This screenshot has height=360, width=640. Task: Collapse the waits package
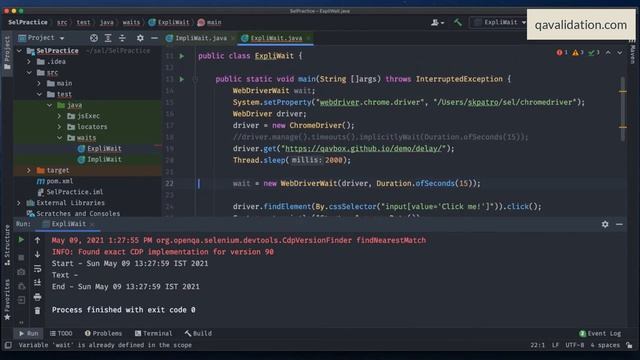pos(60,138)
